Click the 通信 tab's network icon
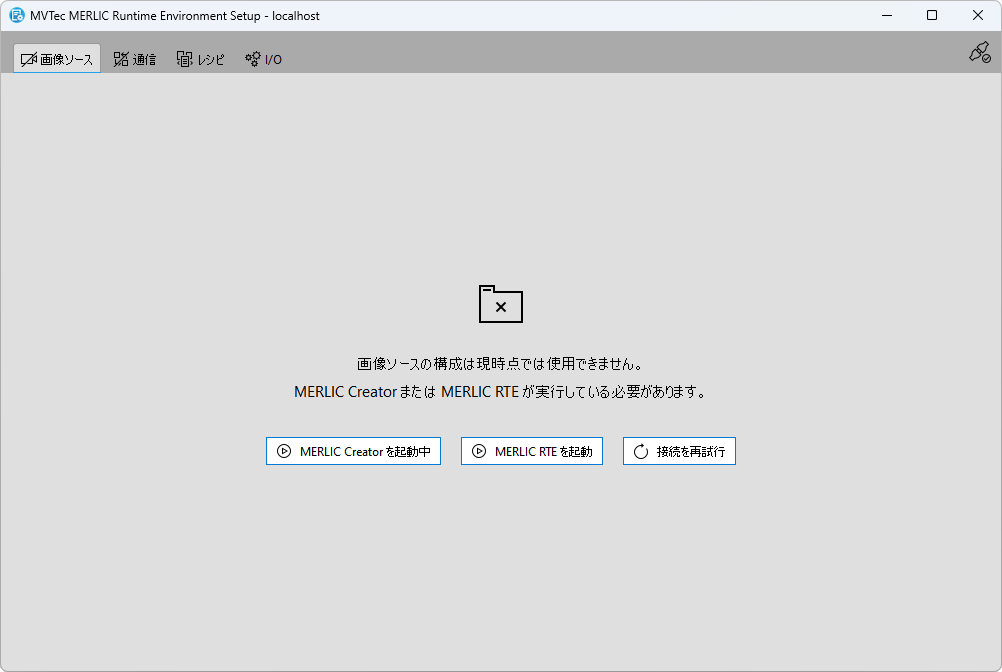This screenshot has width=1002, height=672. pos(121,59)
